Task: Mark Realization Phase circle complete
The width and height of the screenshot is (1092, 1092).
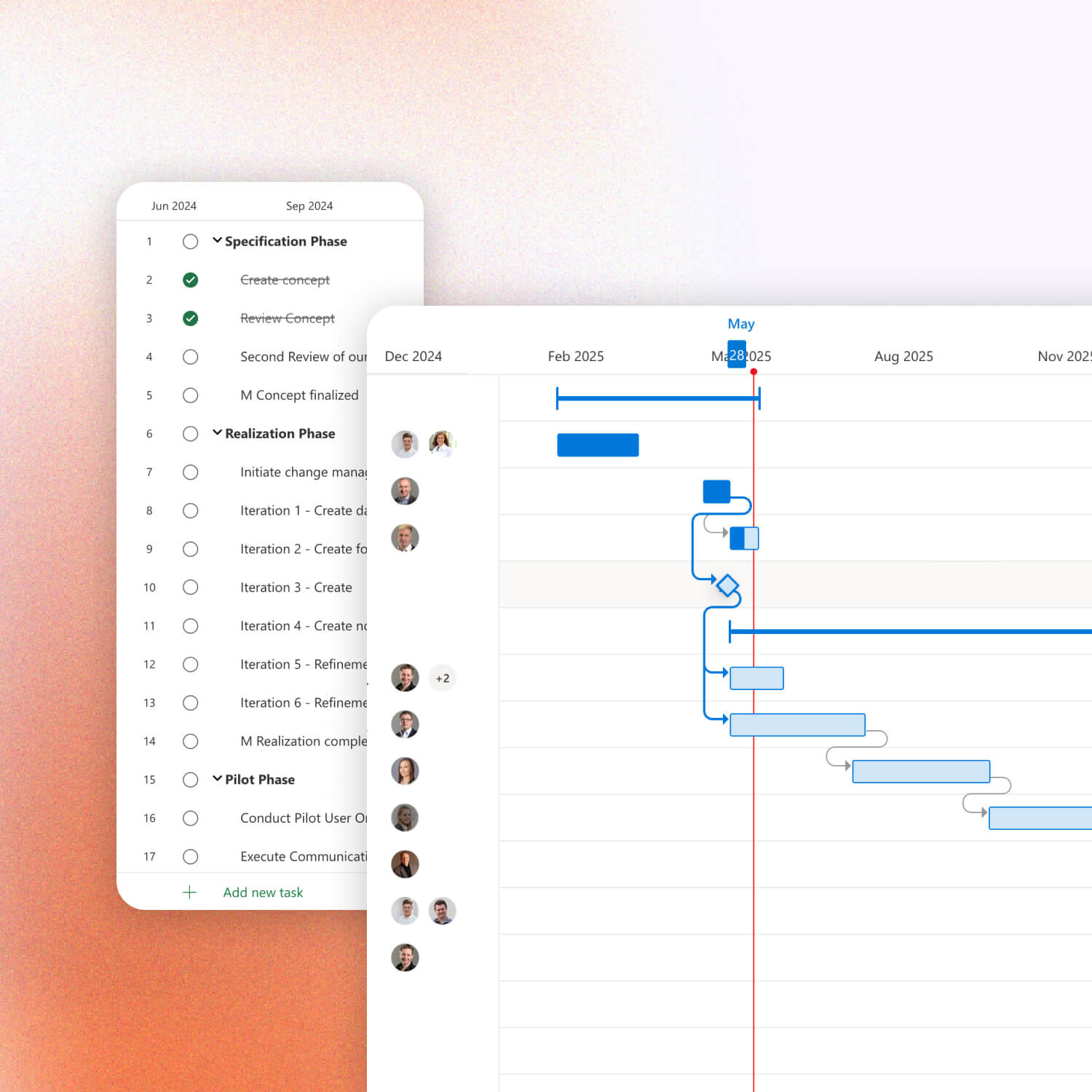Action: pyautogui.click(x=190, y=434)
